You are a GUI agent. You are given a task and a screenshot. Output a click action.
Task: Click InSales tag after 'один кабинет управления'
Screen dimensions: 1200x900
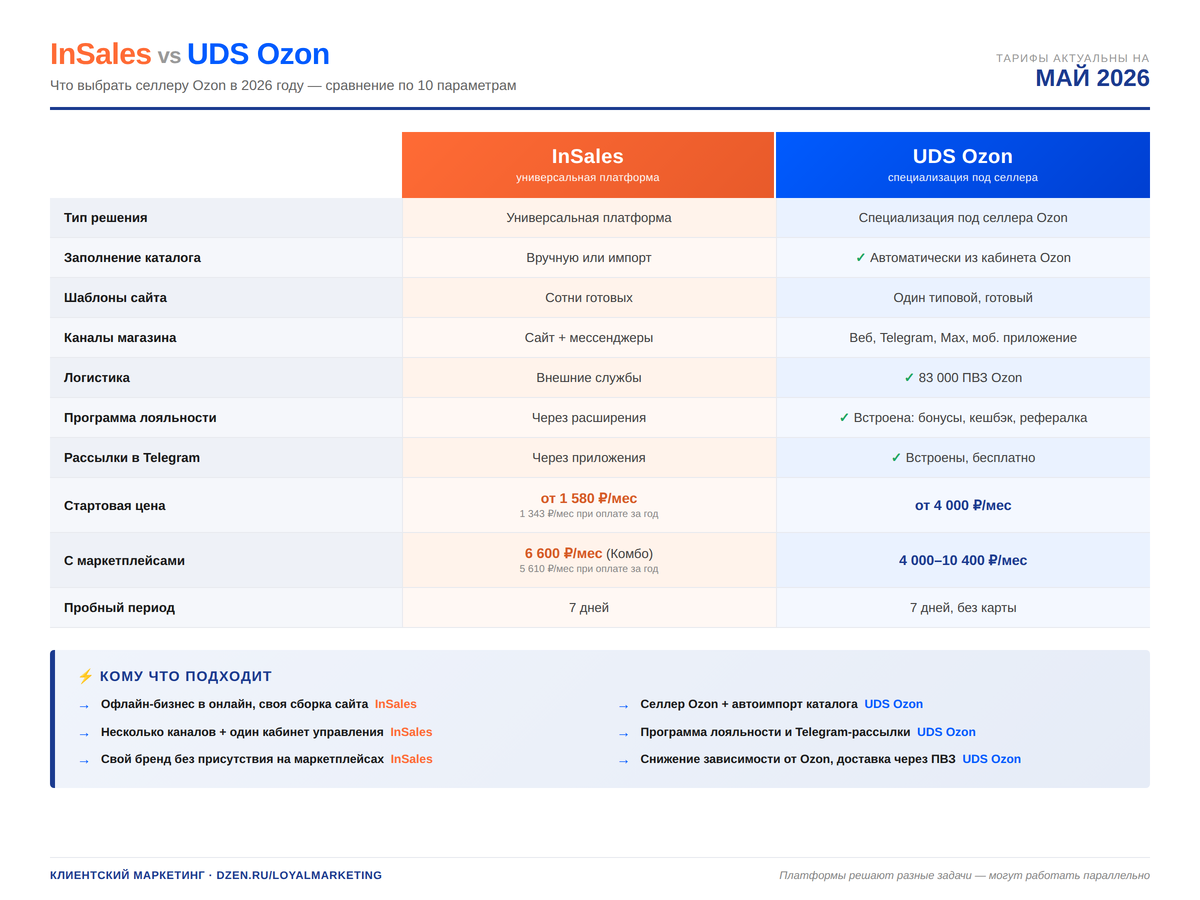pyautogui.click(x=412, y=732)
